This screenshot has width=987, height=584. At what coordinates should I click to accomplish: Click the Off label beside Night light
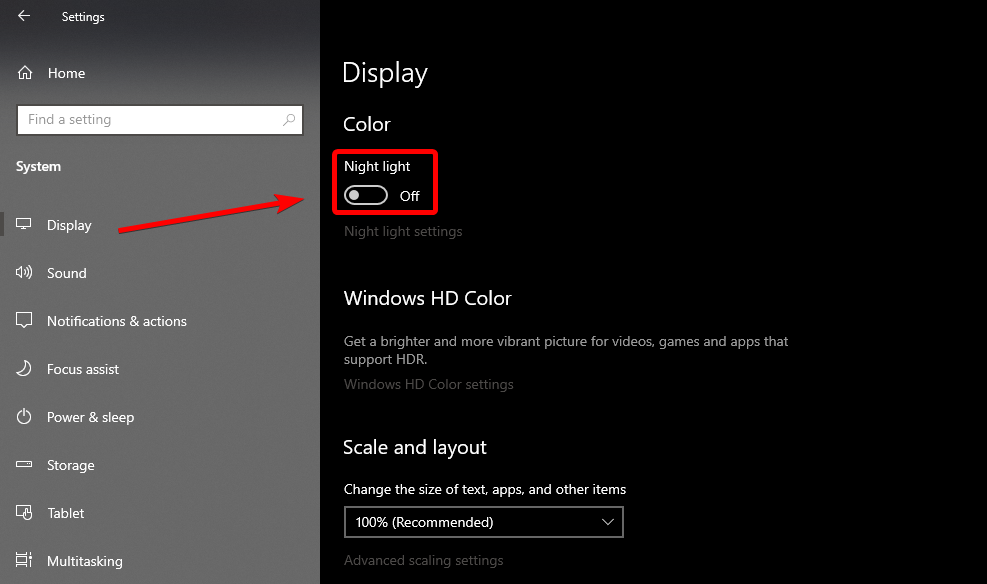[409, 196]
